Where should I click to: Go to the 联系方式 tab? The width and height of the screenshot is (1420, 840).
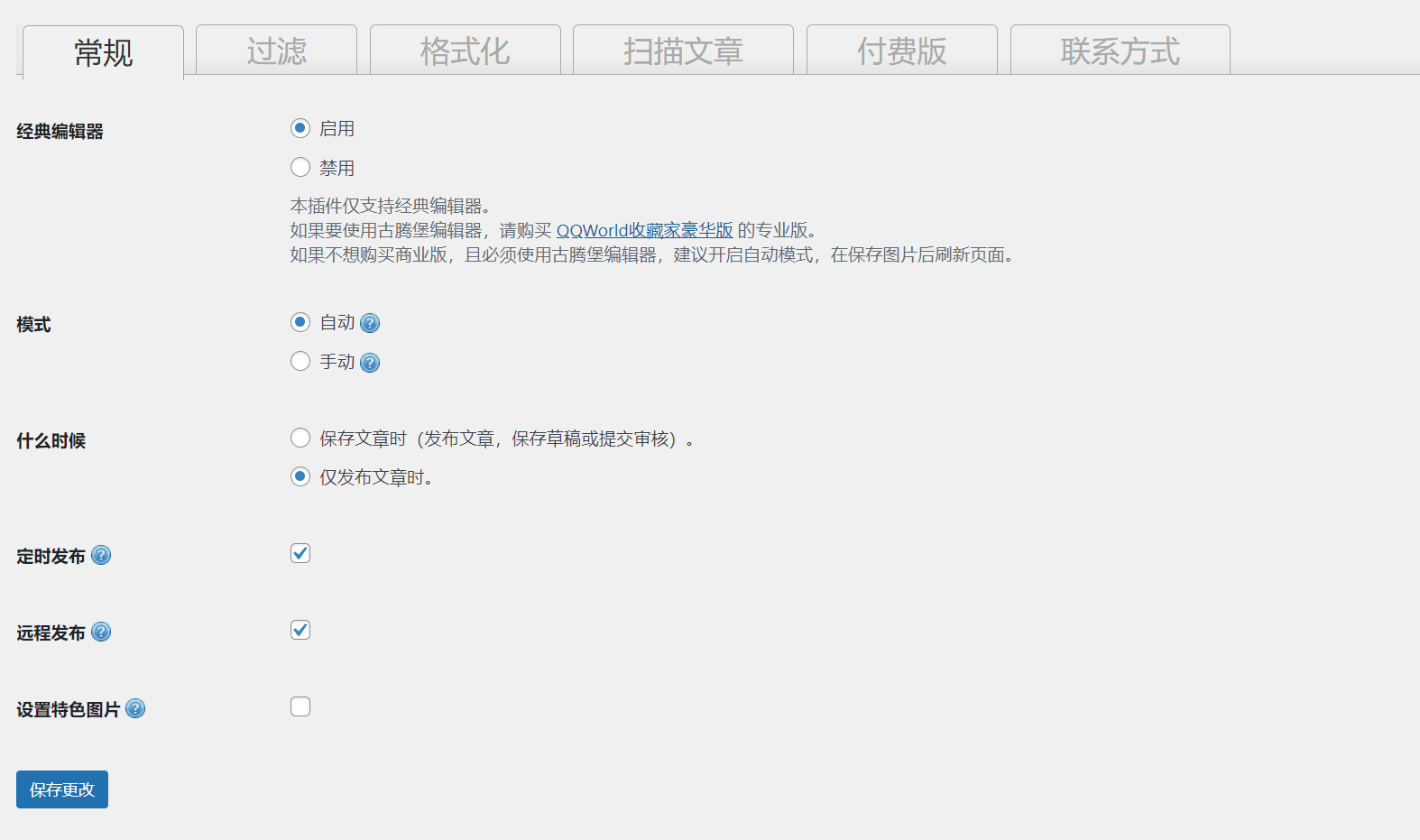1120,50
